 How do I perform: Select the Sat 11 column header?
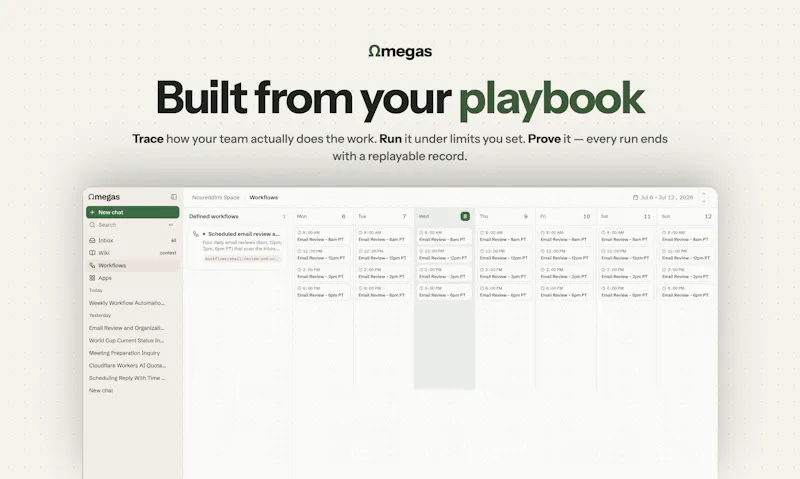click(x=626, y=216)
